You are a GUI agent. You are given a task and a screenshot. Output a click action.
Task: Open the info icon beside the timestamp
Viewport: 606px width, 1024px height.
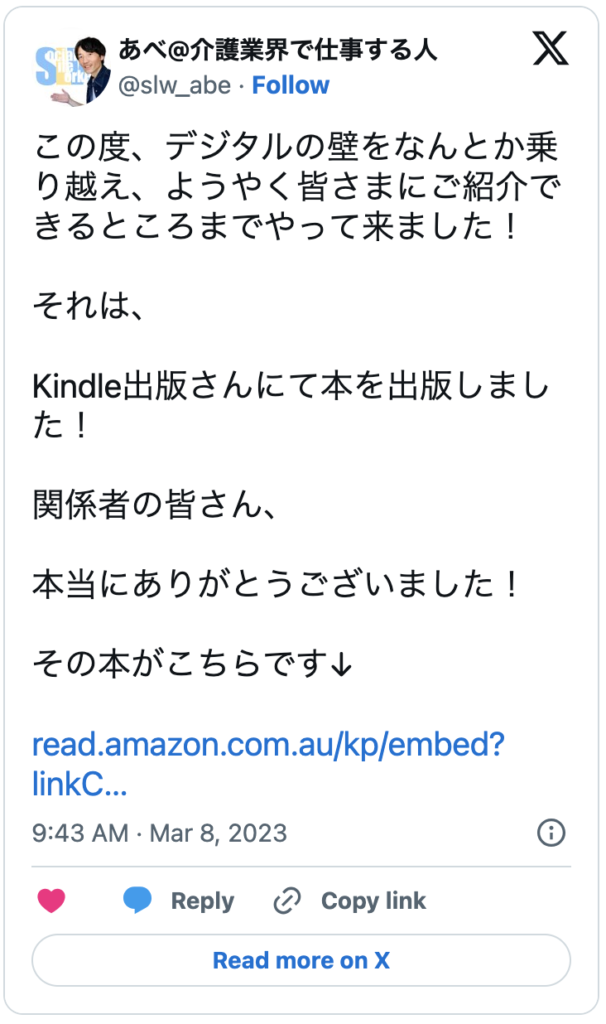pos(551,832)
